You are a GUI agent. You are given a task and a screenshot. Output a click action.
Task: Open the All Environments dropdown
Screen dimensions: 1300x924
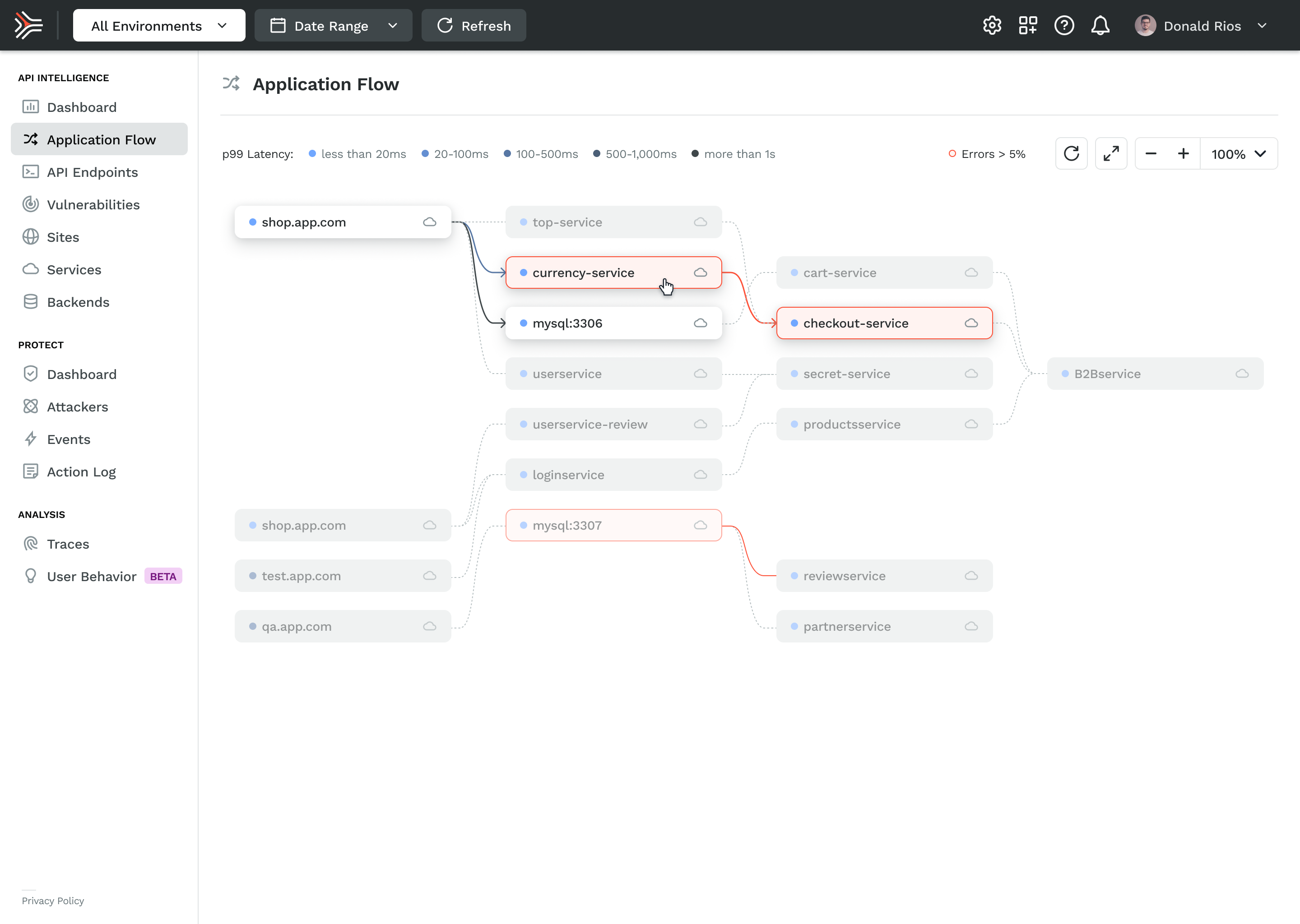tap(159, 26)
